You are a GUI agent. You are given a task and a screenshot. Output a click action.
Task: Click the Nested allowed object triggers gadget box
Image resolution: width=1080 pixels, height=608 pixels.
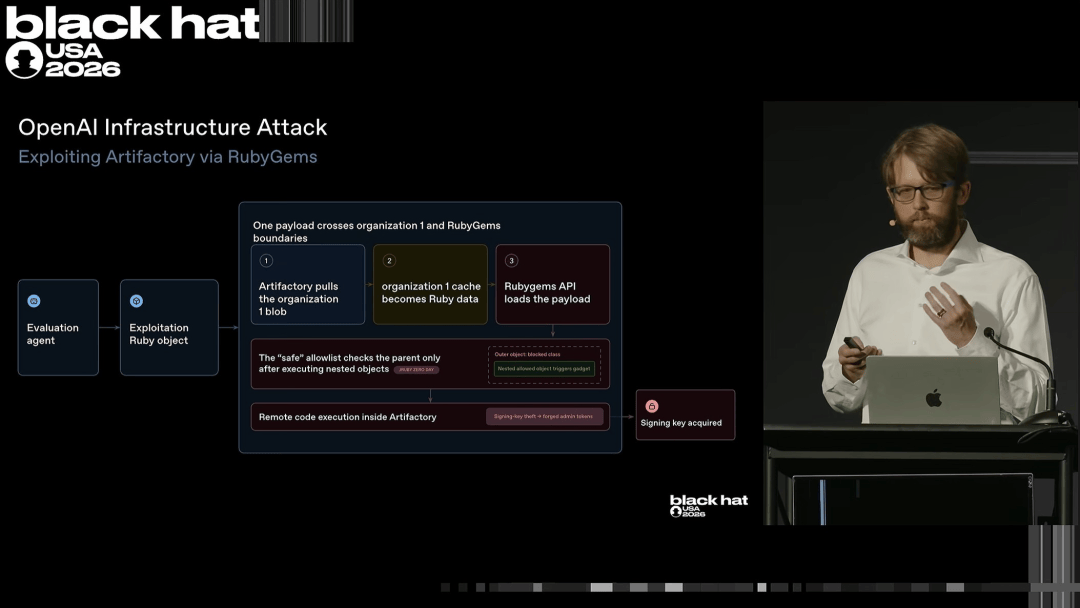click(544, 369)
